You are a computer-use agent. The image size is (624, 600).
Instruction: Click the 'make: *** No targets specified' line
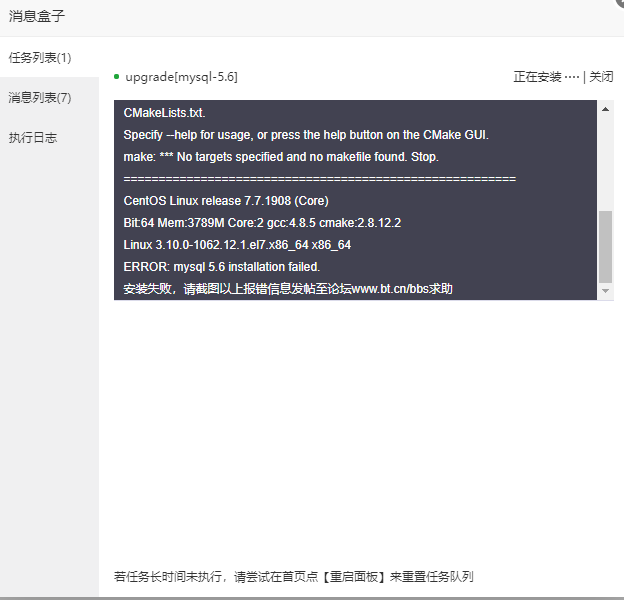[x=281, y=157]
